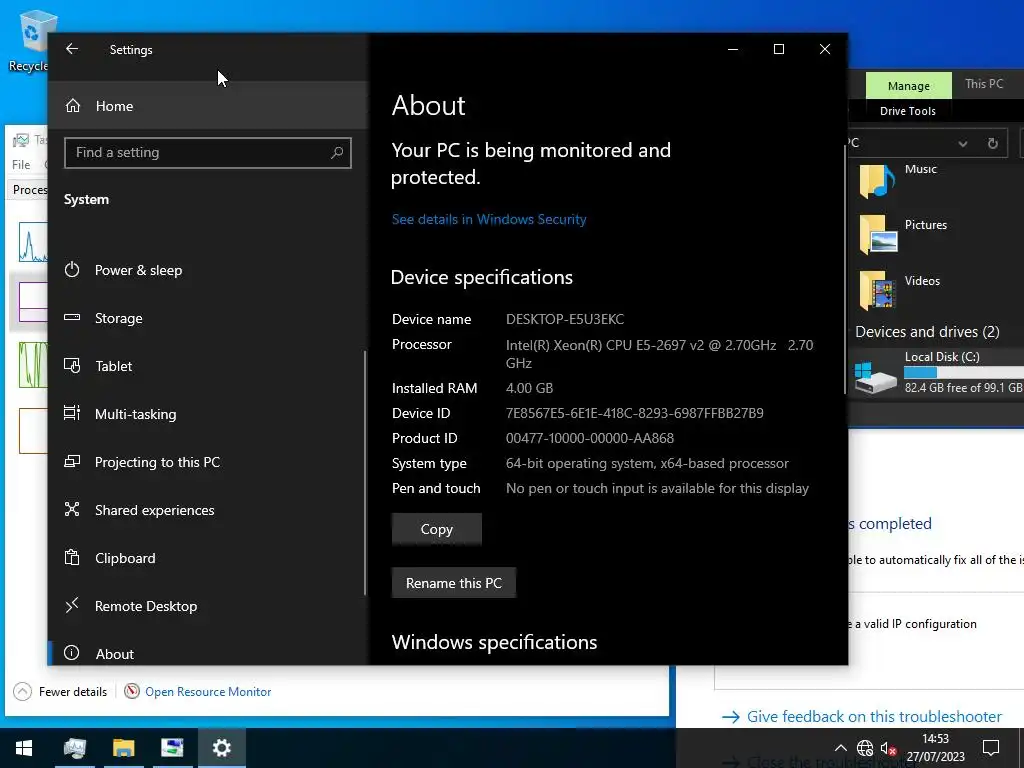Select Local Disk (C:) drive
Image resolution: width=1024 pixels, height=768 pixels.
pos(939,373)
